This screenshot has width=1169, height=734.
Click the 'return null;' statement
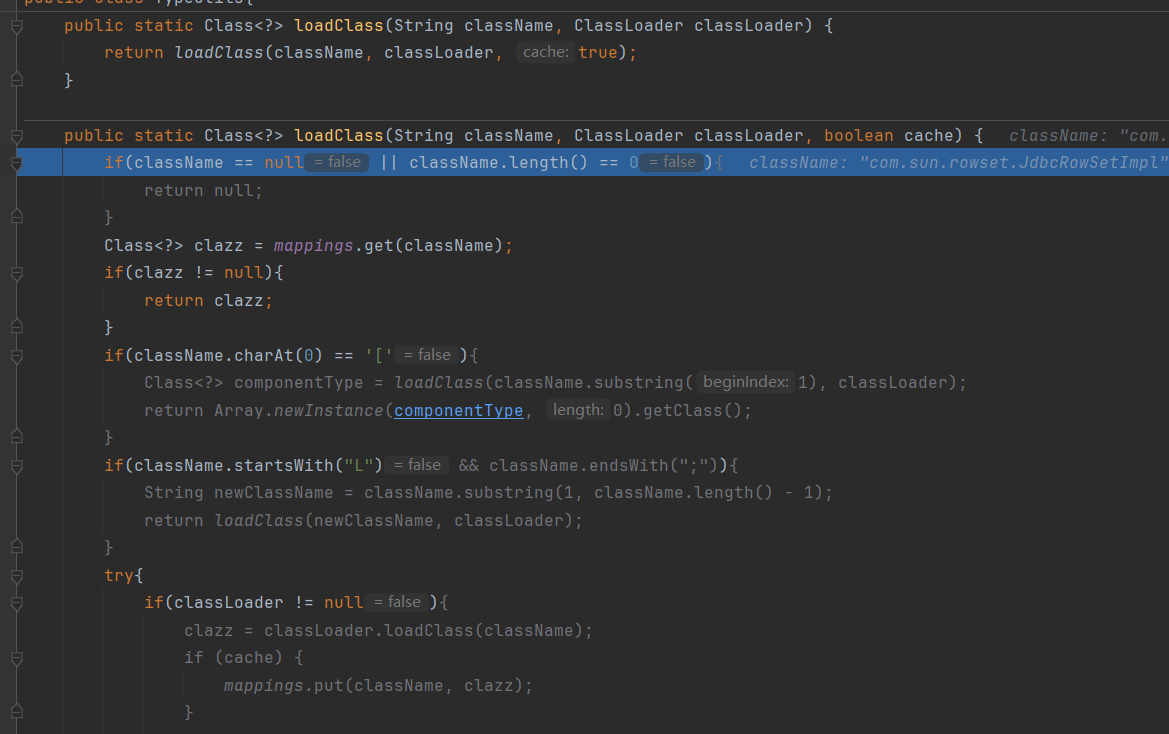click(204, 191)
